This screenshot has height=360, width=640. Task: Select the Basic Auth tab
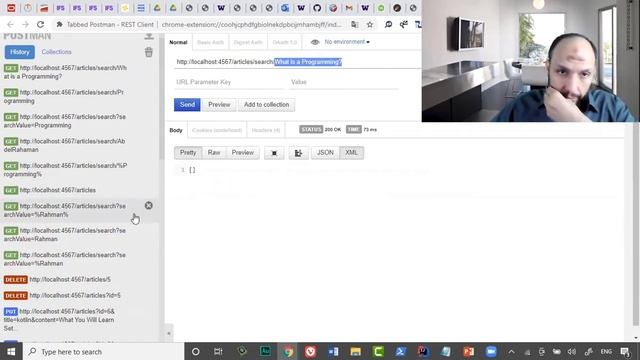[x=210, y=42]
